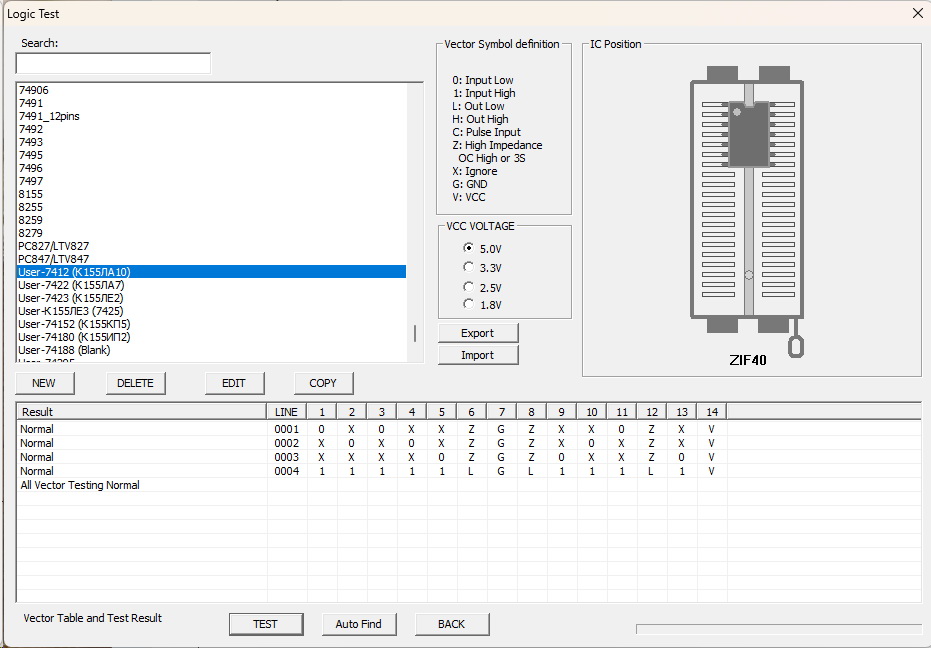931x648 pixels.
Task: Select the 3.3V voltage option
Action: [469, 267]
